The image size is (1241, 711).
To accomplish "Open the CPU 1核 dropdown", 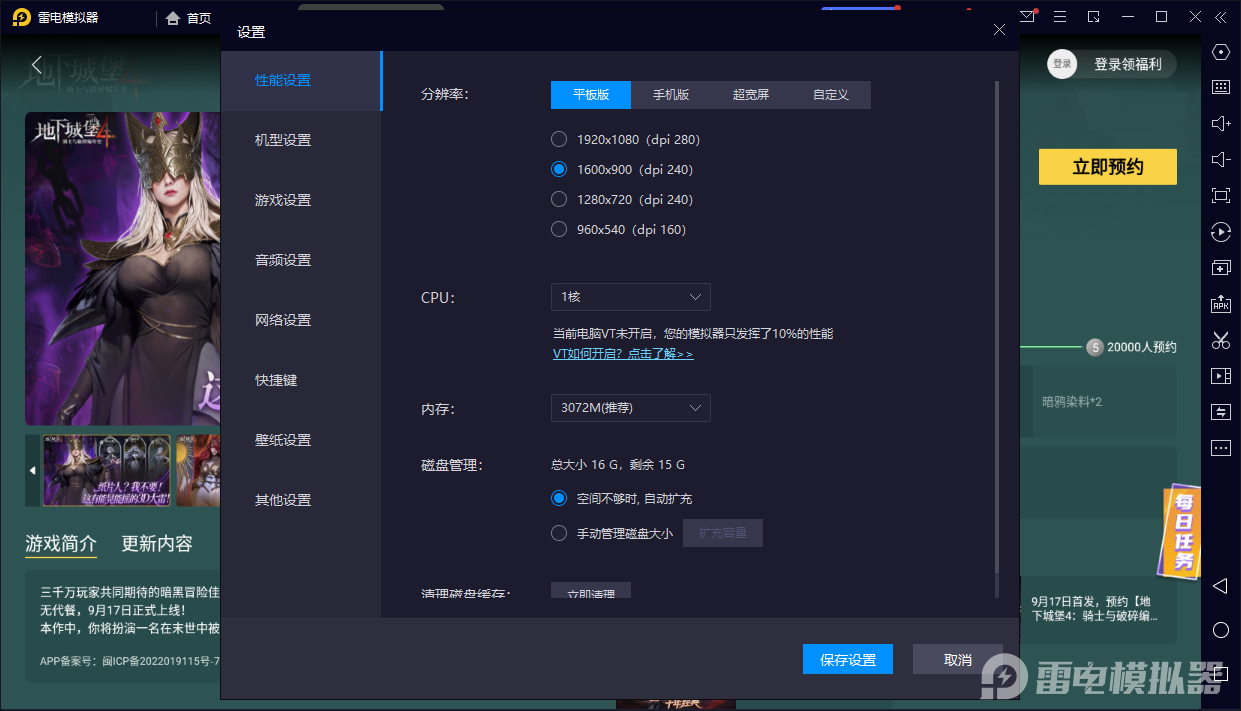I will pyautogui.click(x=631, y=297).
